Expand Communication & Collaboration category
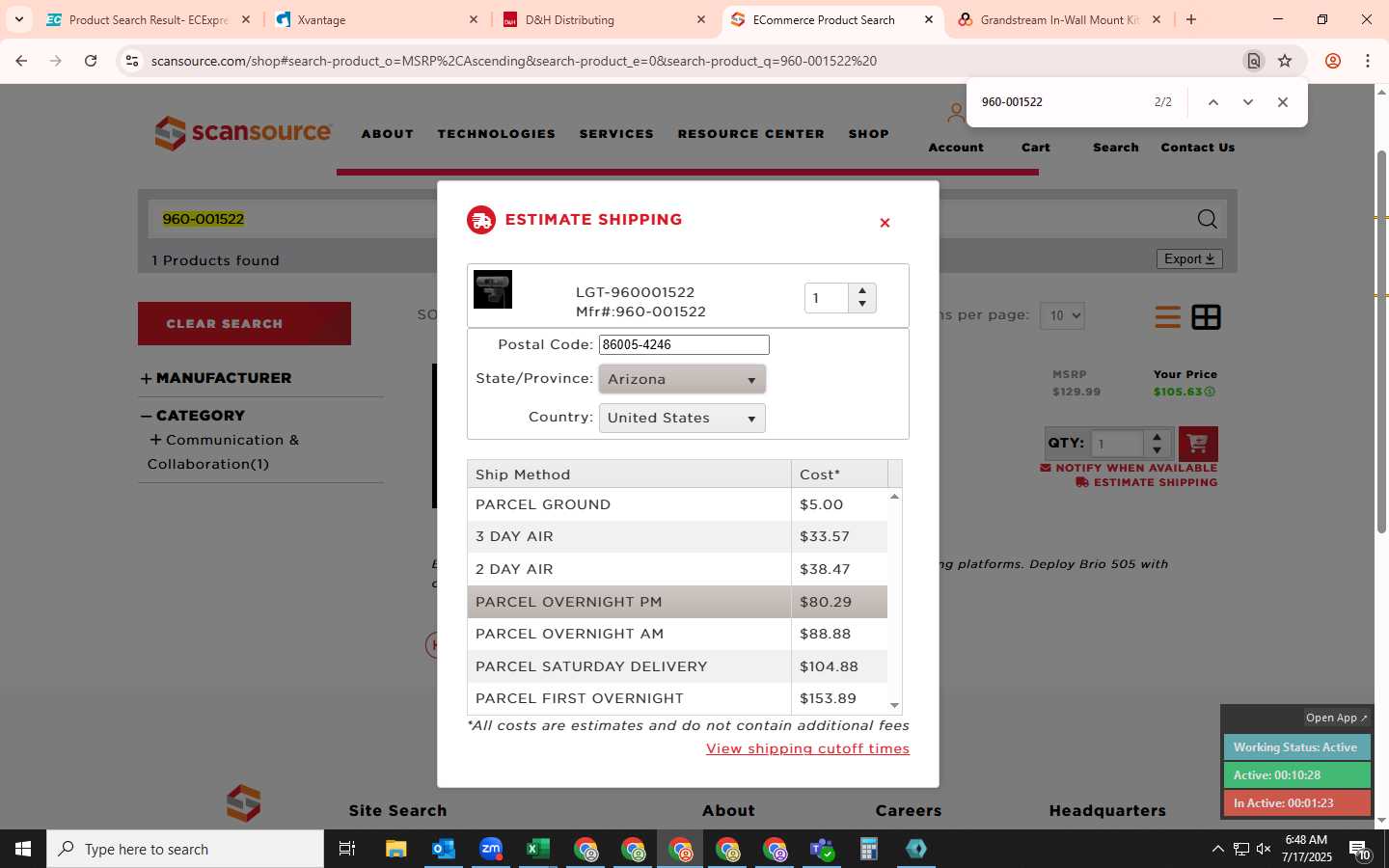Image resolution: width=1389 pixels, height=868 pixels. point(155,440)
